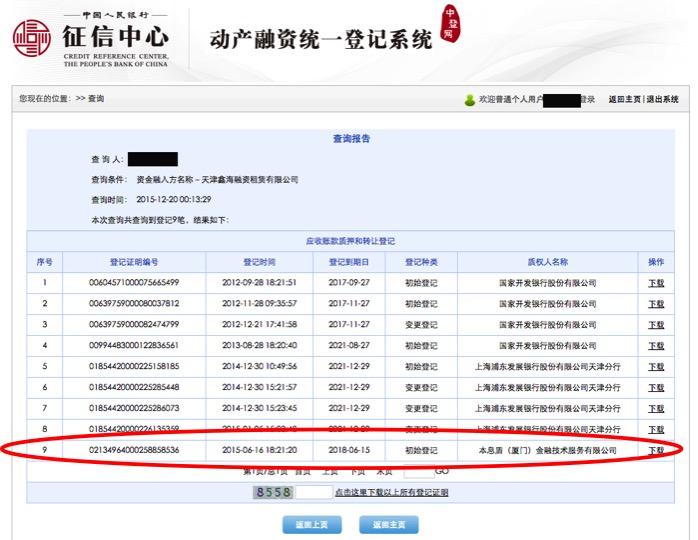The width and height of the screenshot is (698, 540).
Task: Click 下载 for row 9 本息盾 registration
Action: 656,451
